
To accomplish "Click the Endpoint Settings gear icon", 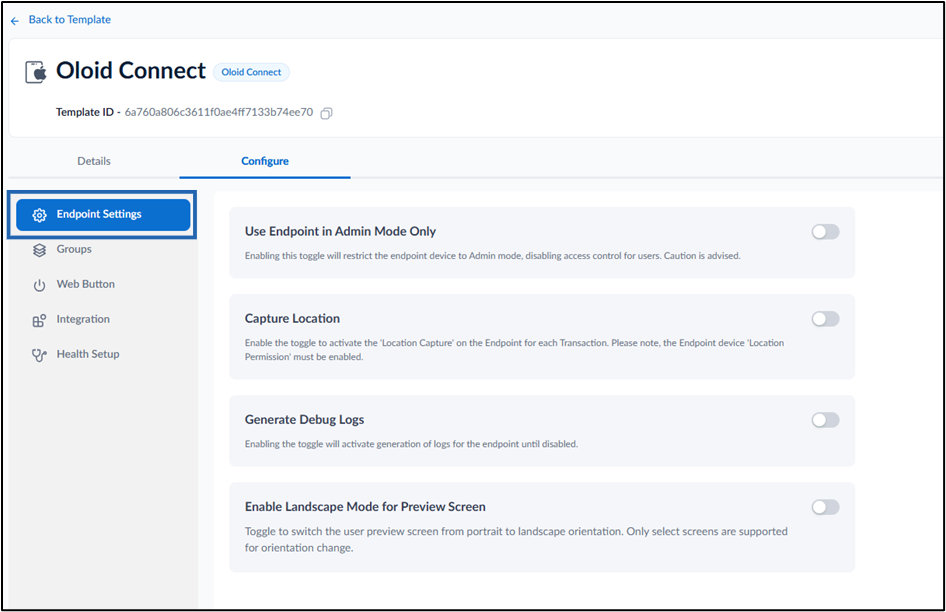I will coord(39,215).
